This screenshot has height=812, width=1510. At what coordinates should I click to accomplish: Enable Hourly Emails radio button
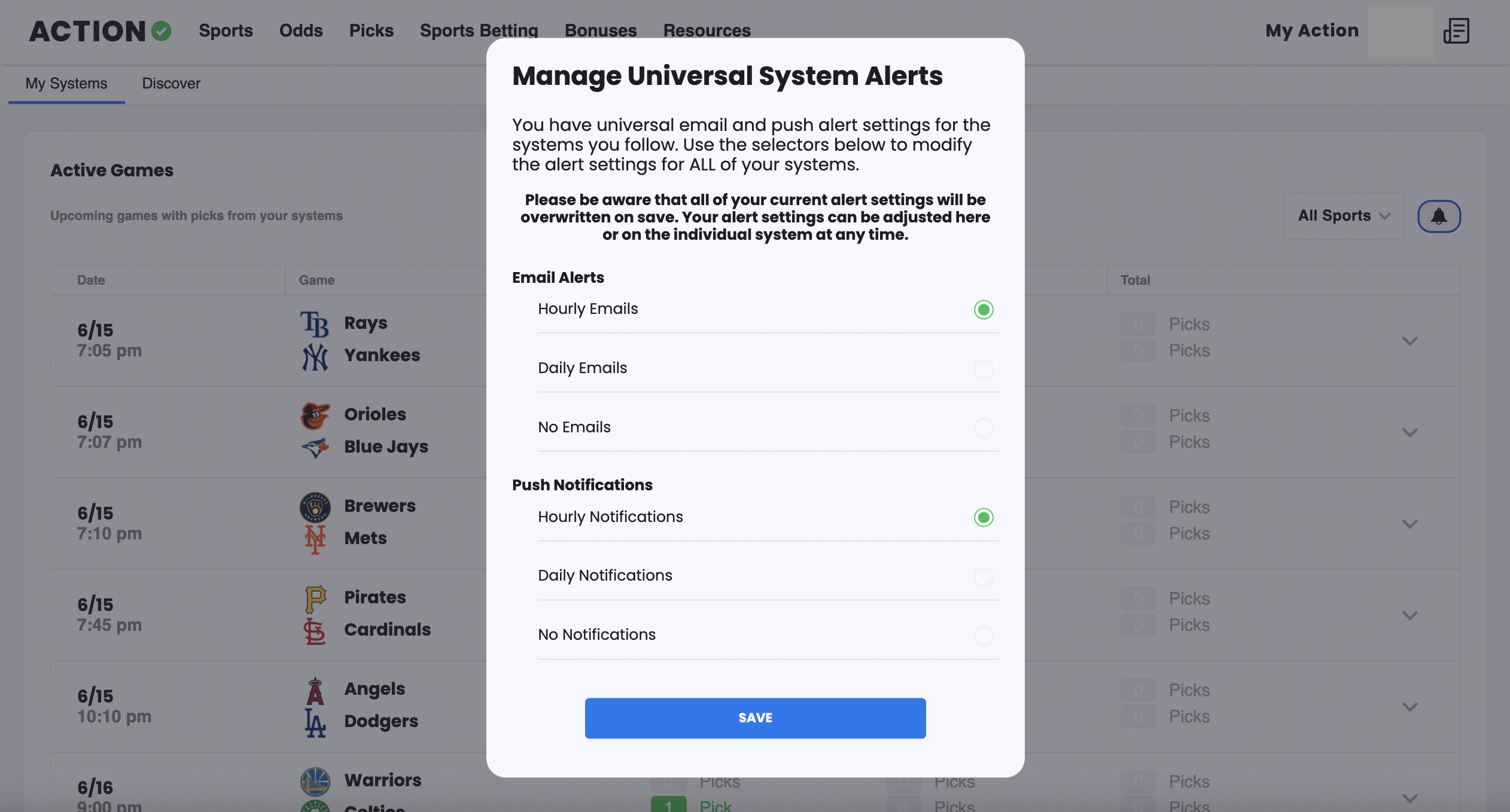click(x=983, y=309)
